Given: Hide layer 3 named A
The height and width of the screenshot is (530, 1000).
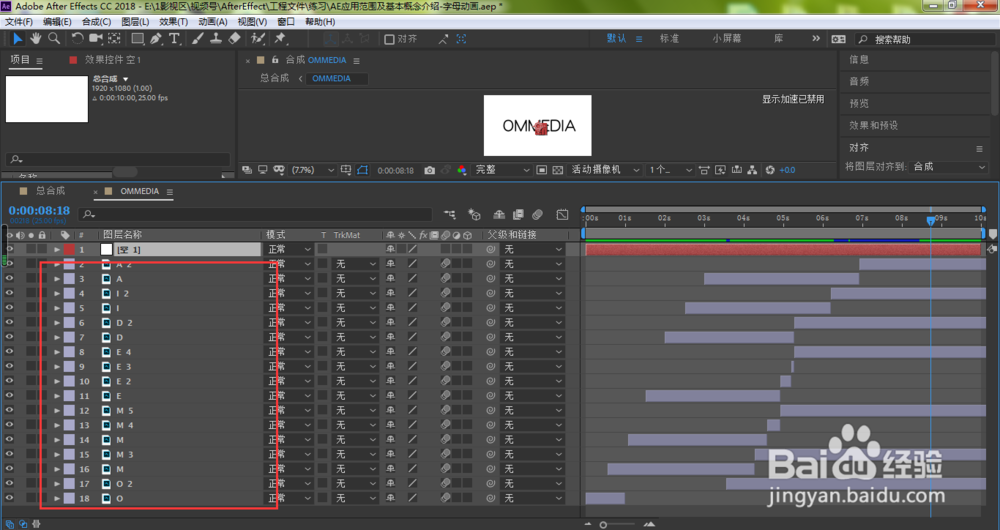Looking at the screenshot, I should [x=9, y=279].
